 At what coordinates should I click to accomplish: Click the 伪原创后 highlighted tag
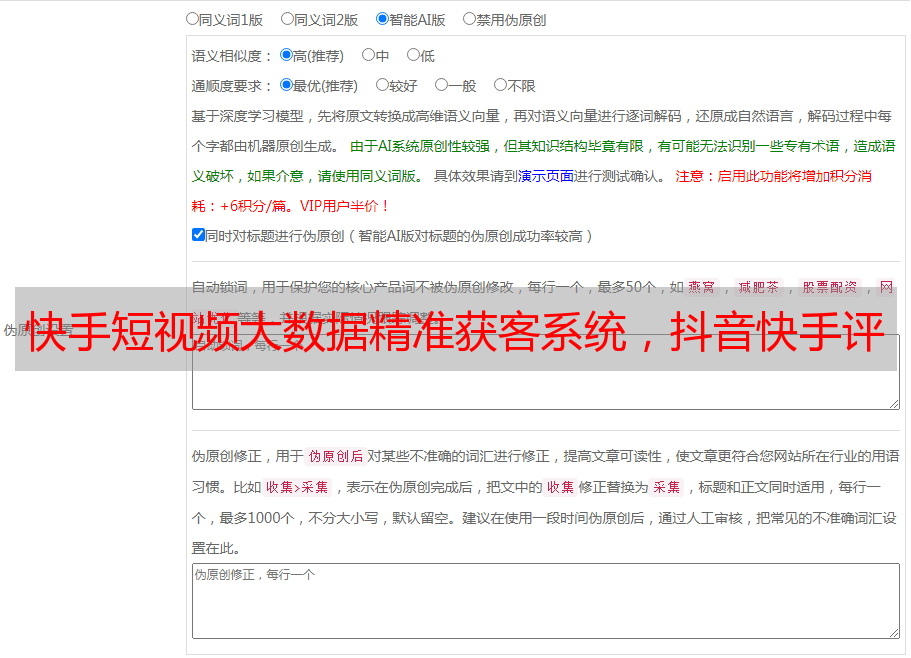pyautogui.click(x=336, y=456)
